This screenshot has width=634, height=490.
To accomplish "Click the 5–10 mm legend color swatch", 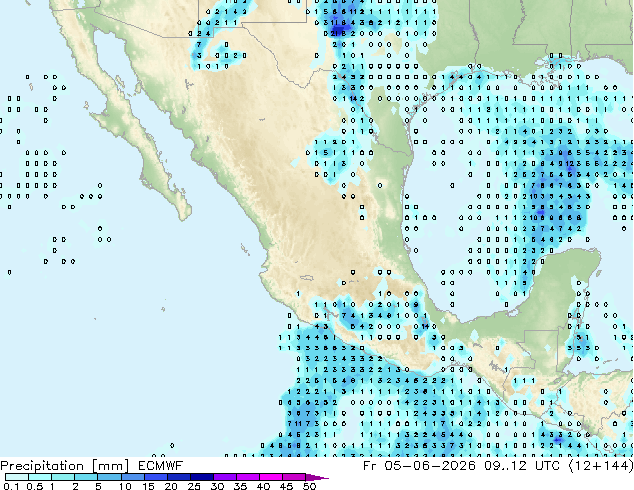I will [110, 477].
